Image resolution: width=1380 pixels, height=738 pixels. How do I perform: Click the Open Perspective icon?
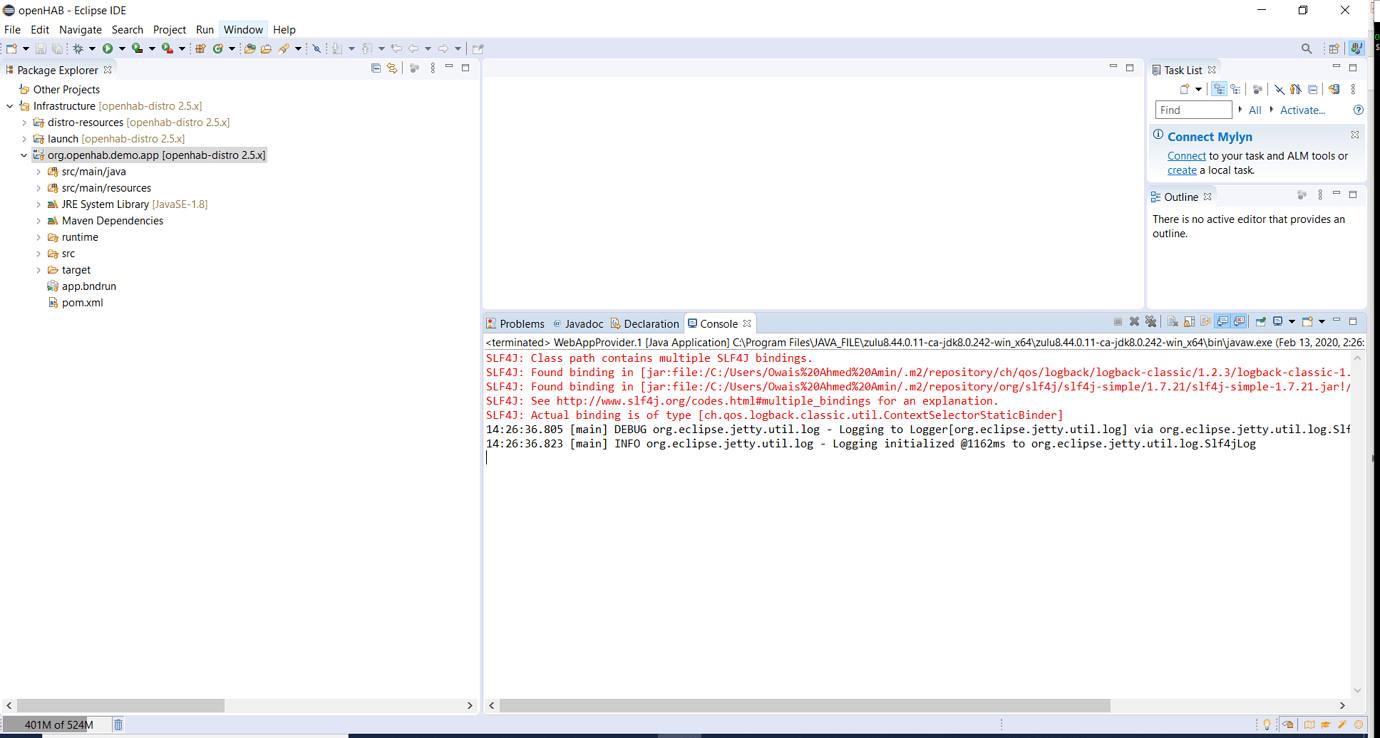pos(1334,48)
